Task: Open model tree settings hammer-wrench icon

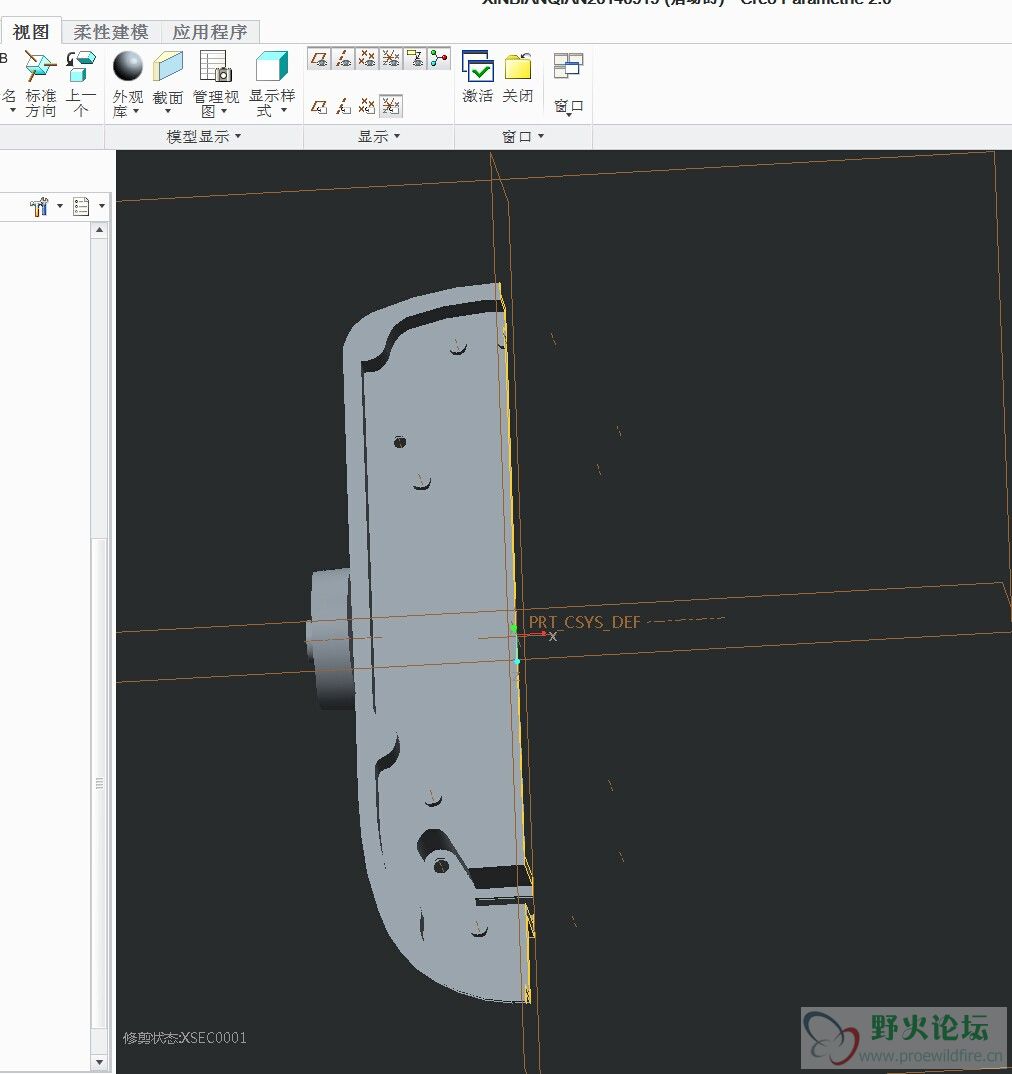Action: pos(40,206)
